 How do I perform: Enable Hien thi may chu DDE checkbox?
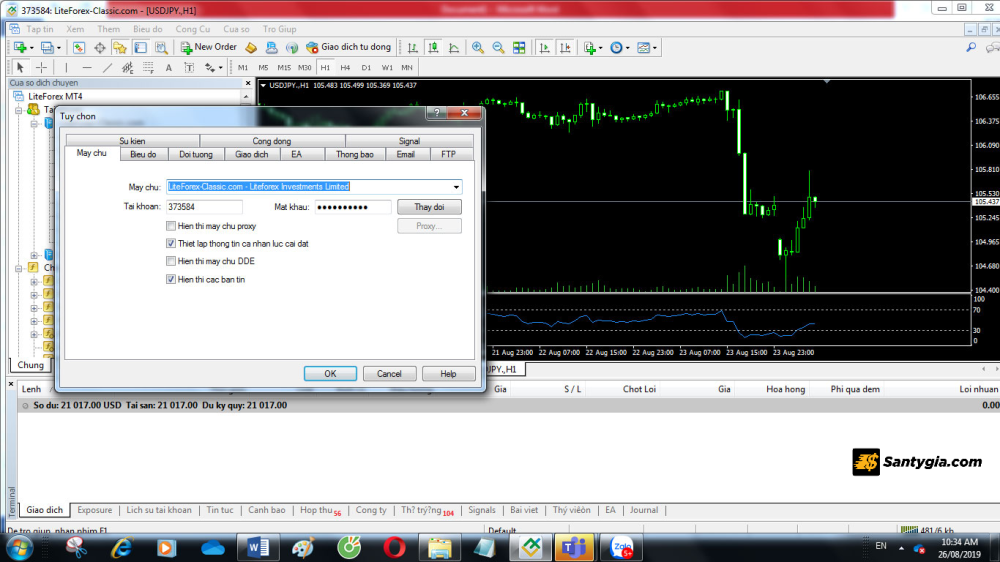171,261
